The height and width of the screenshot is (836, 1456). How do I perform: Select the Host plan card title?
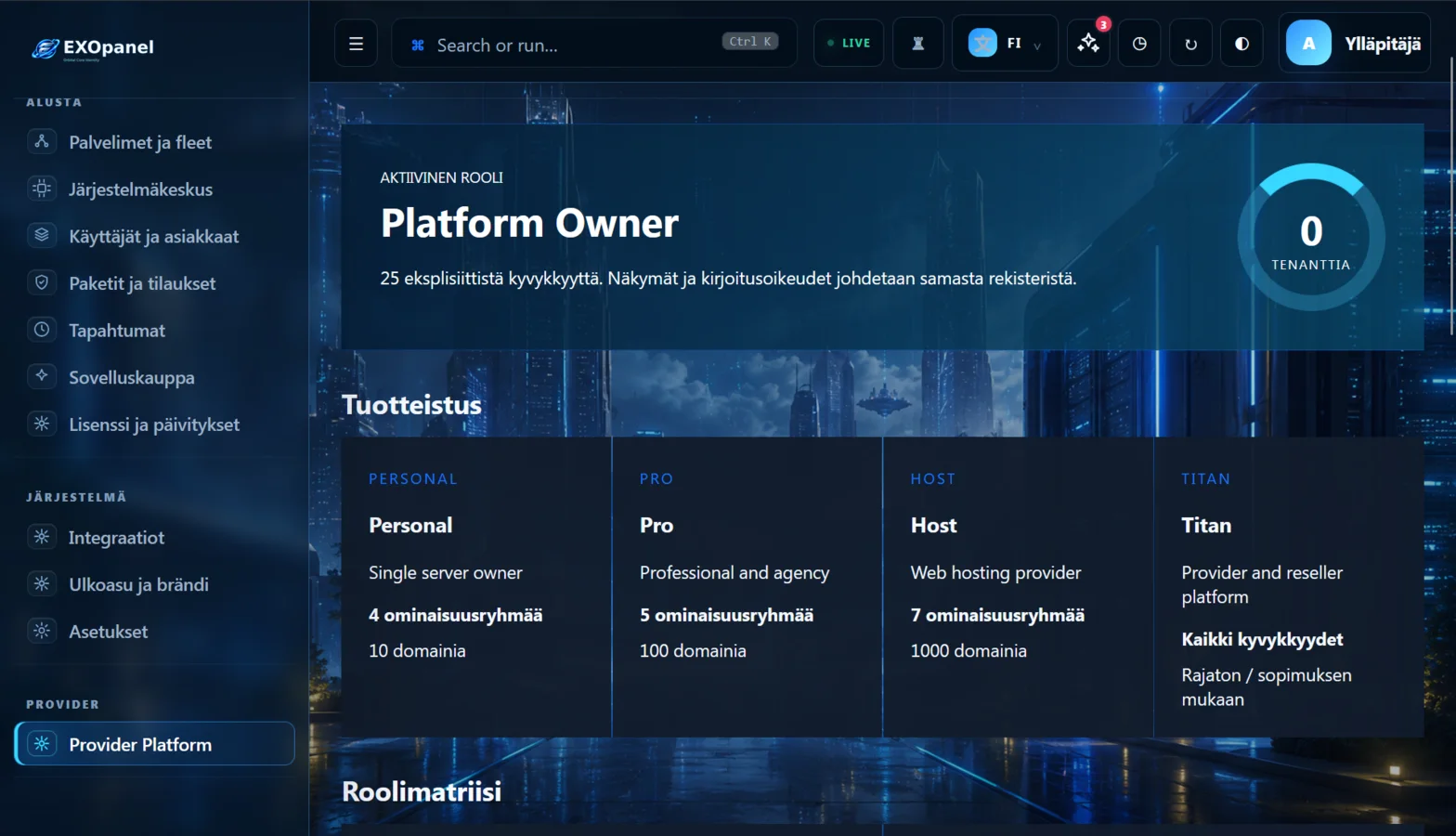[933, 525]
